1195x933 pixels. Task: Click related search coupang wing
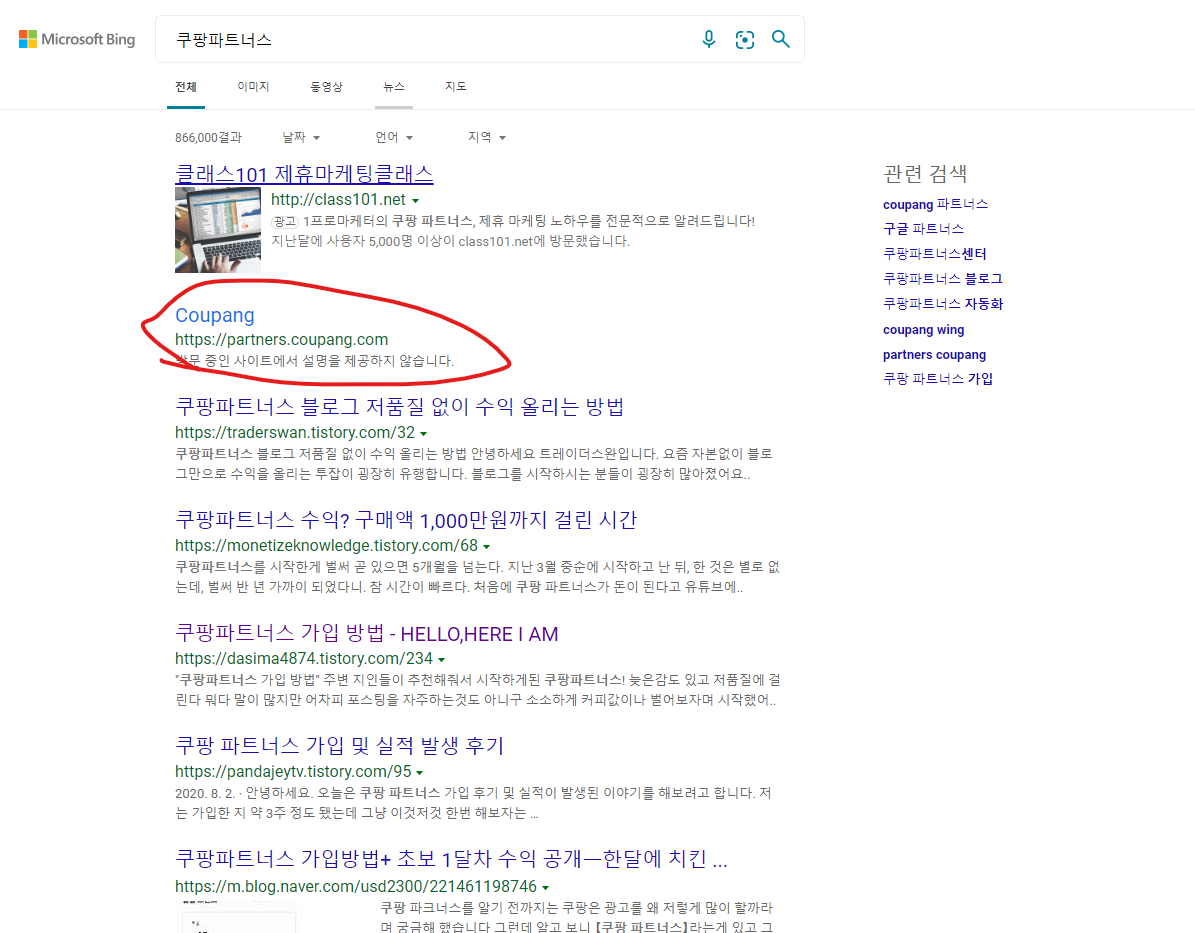click(x=923, y=329)
